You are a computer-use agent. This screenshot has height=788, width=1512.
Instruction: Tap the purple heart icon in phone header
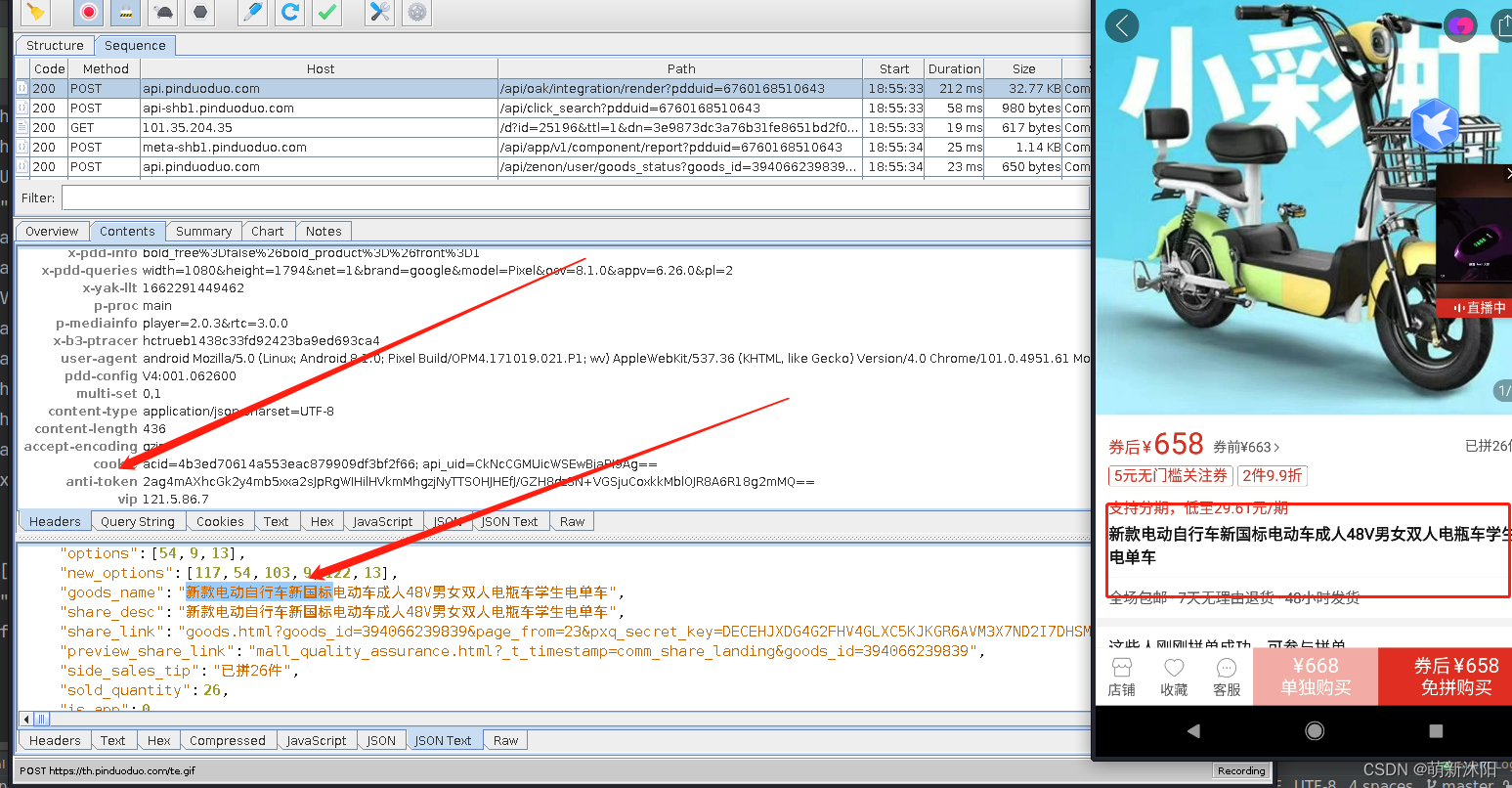pos(1461,25)
